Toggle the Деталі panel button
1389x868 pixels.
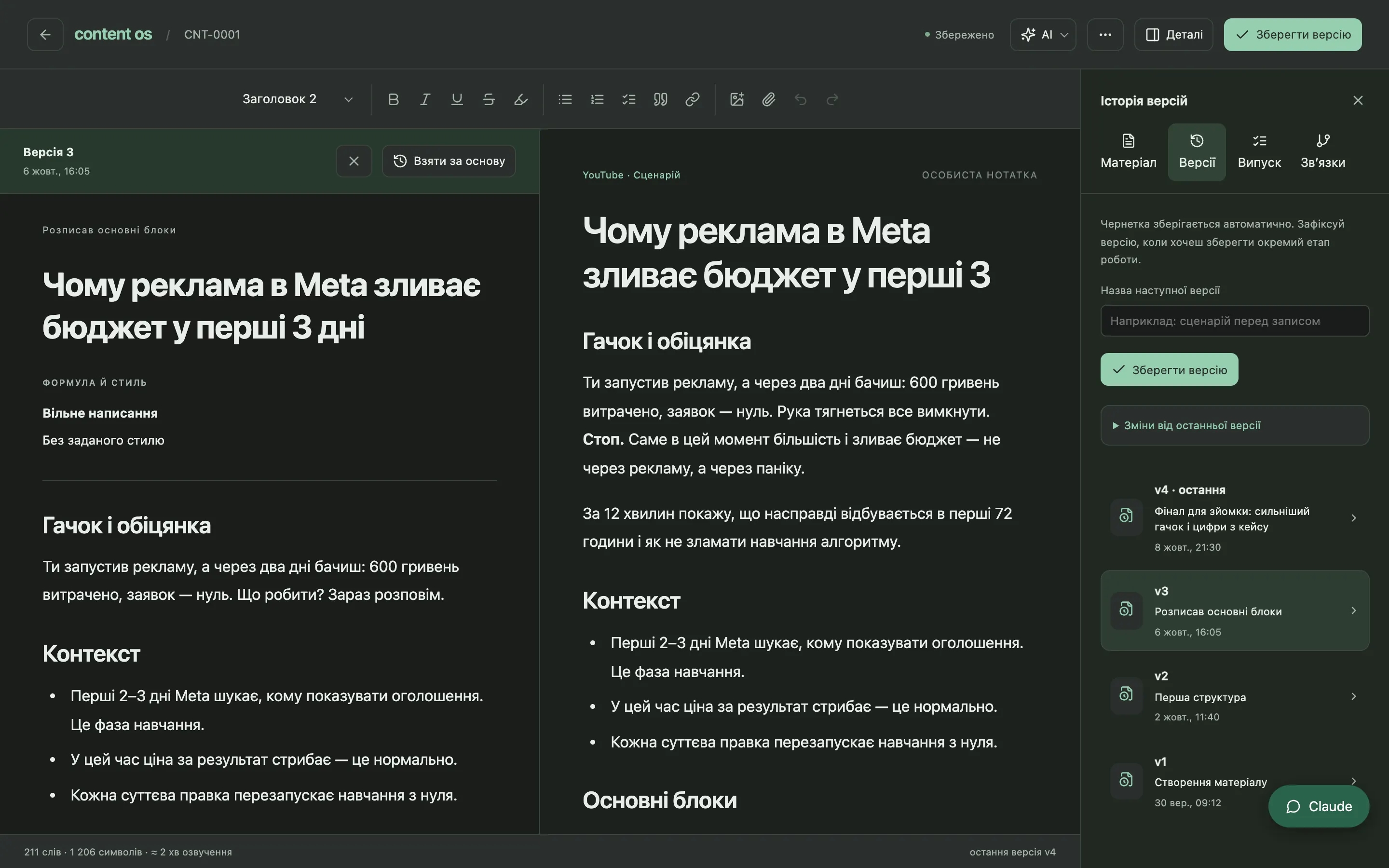click(x=1174, y=34)
